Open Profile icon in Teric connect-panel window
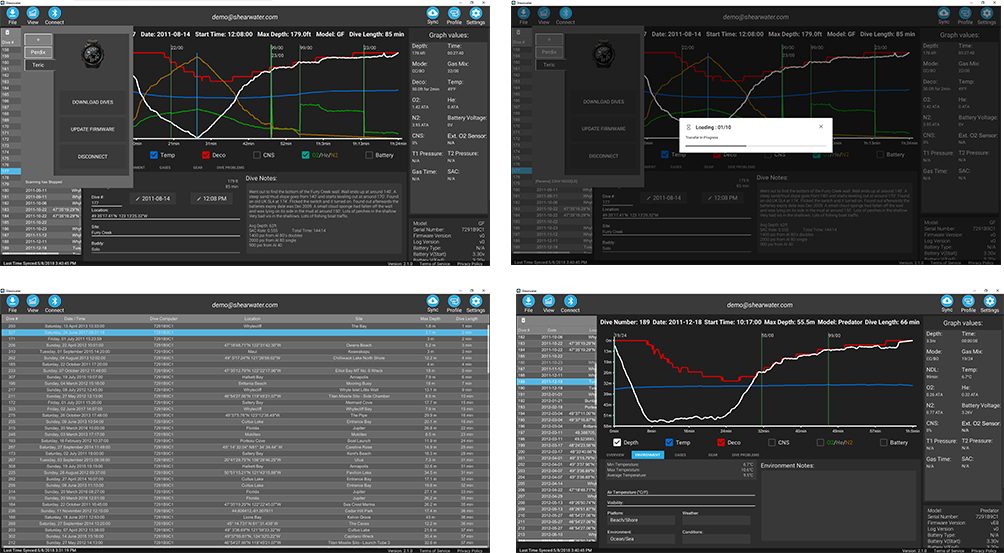The image size is (1004, 553). [454, 12]
